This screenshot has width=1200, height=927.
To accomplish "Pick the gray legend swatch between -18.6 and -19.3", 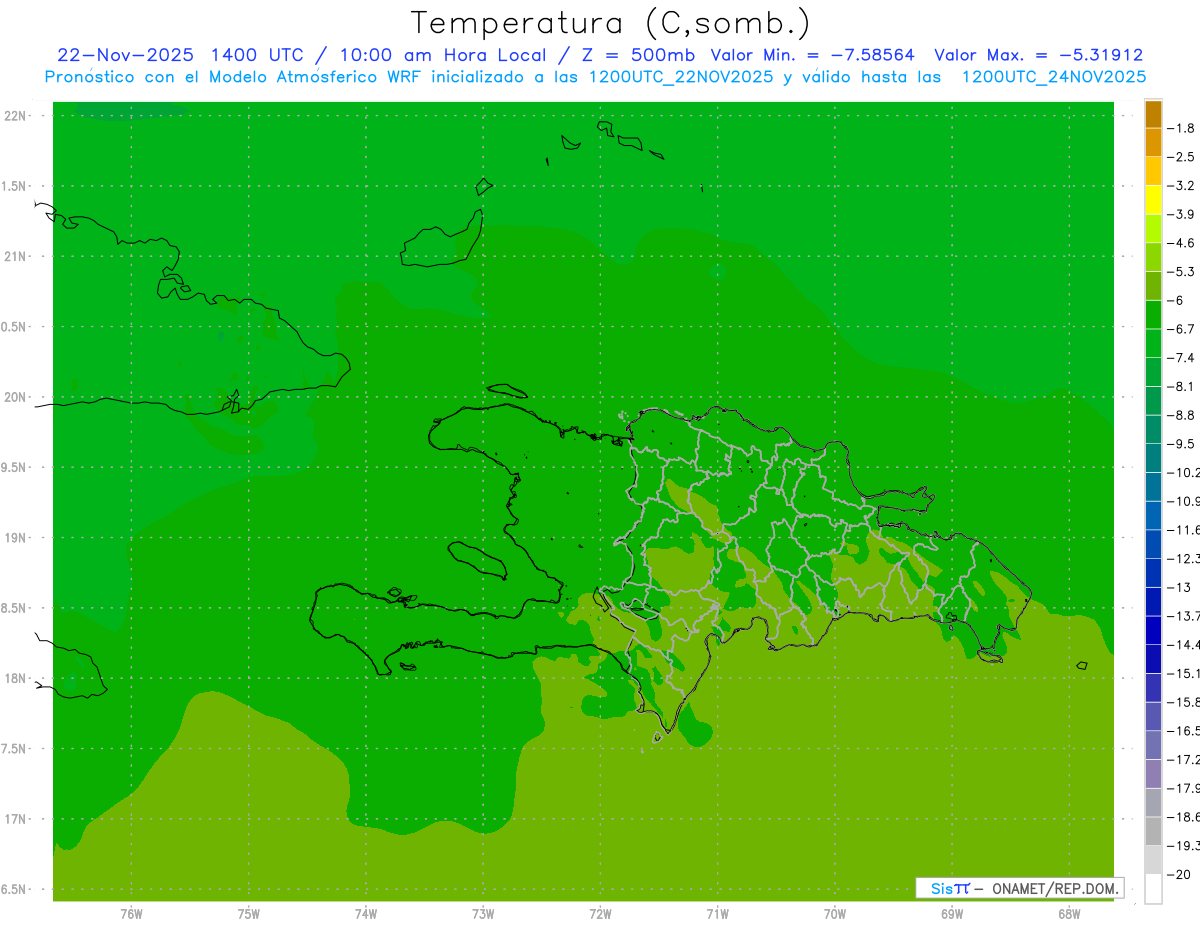I will click(1153, 831).
